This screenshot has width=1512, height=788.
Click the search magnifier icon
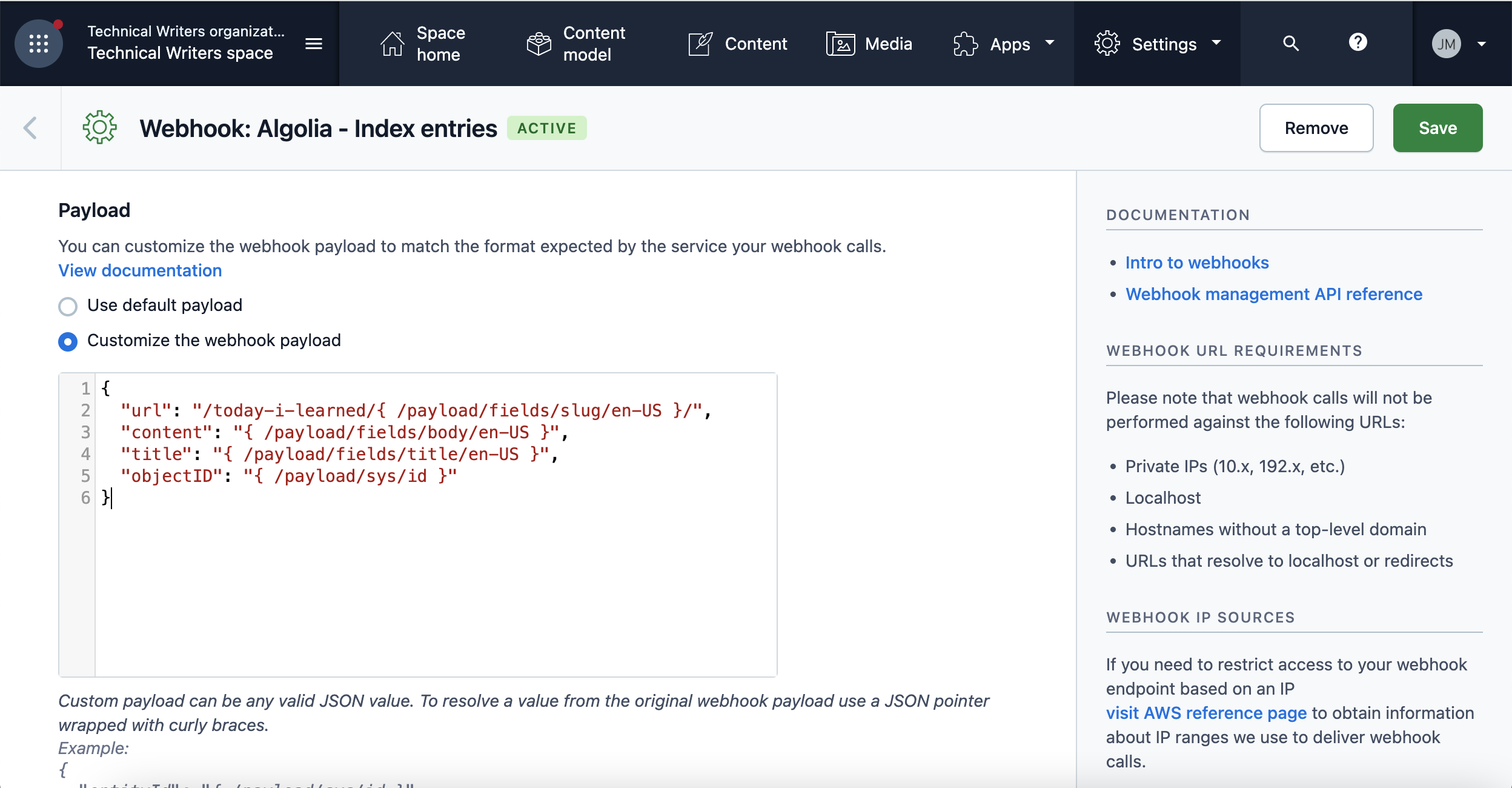pyautogui.click(x=1290, y=43)
